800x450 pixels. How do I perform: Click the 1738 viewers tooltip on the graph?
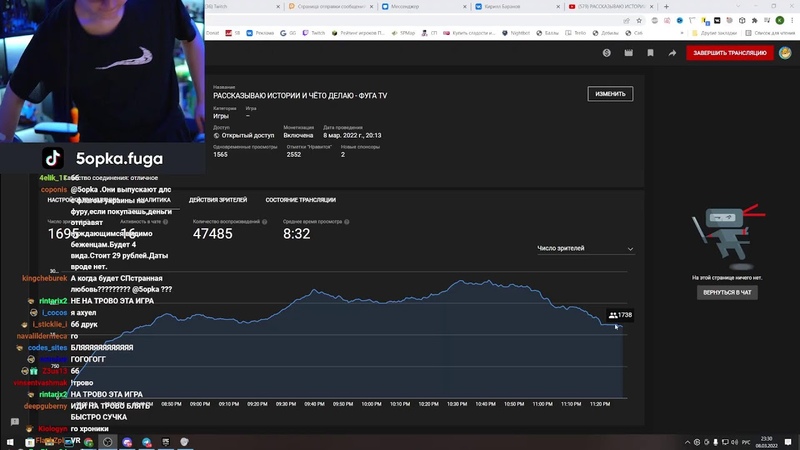click(620, 315)
